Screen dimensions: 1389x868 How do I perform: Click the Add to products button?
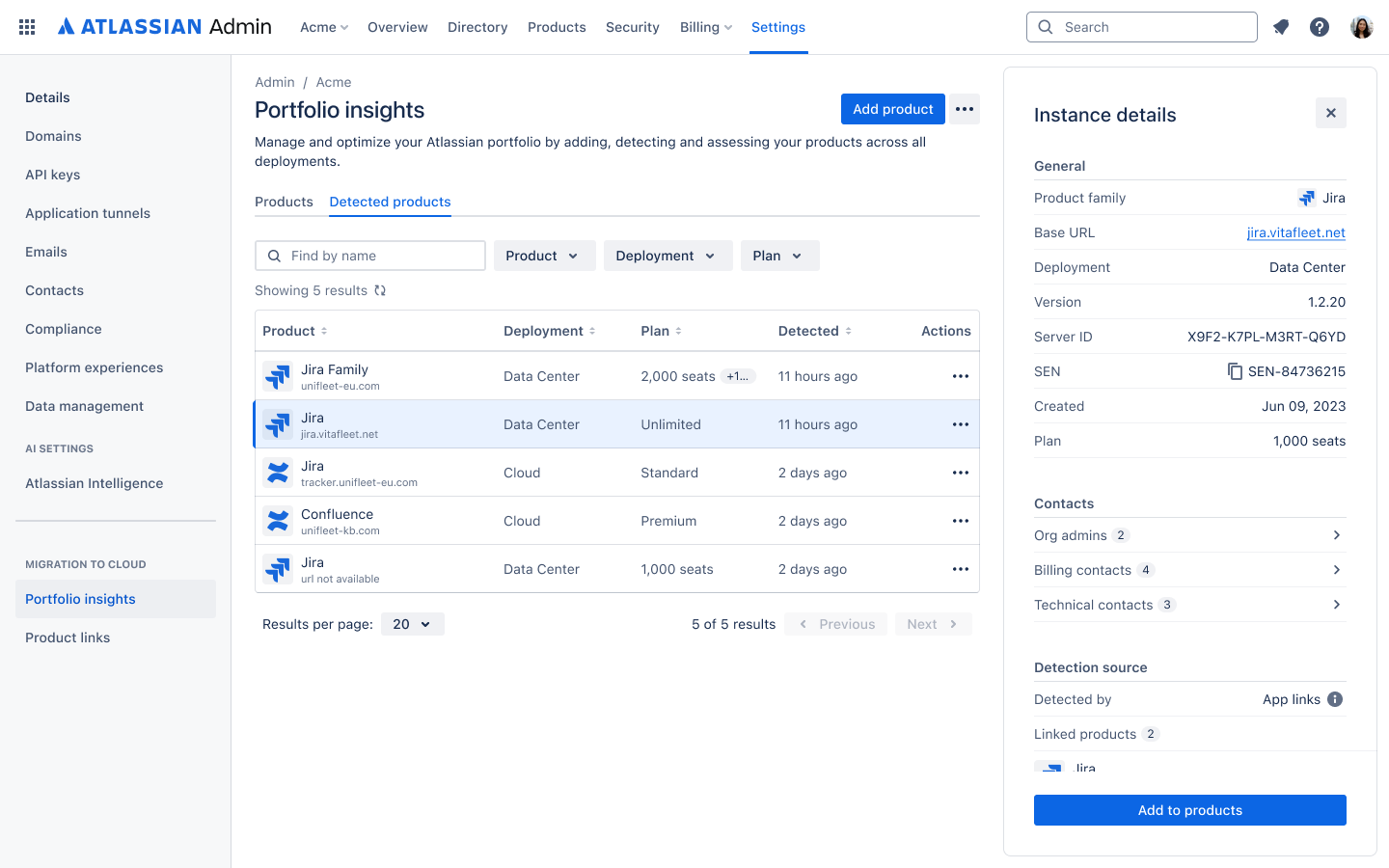click(x=1190, y=810)
